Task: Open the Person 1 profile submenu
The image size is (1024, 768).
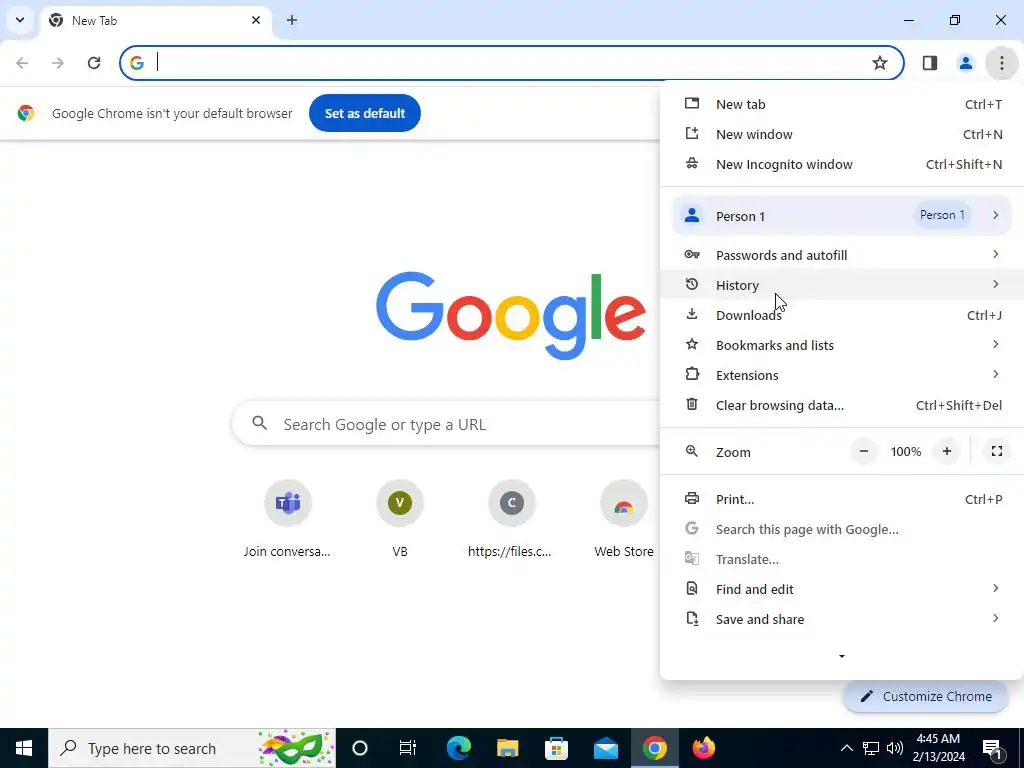Action: click(842, 216)
